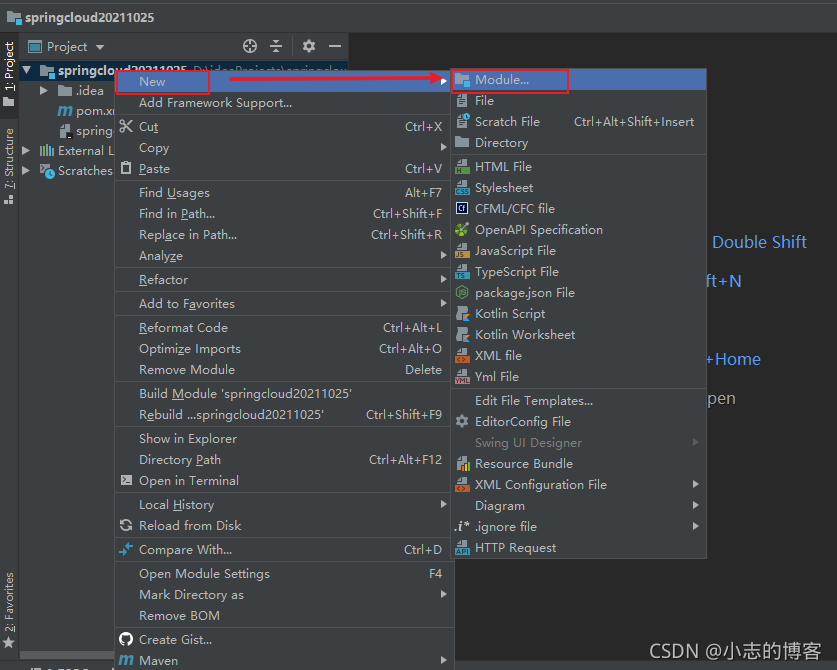The width and height of the screenshot is (837, 670).
Task: Click the TypeScript File icon
Action: click(462, 272)
